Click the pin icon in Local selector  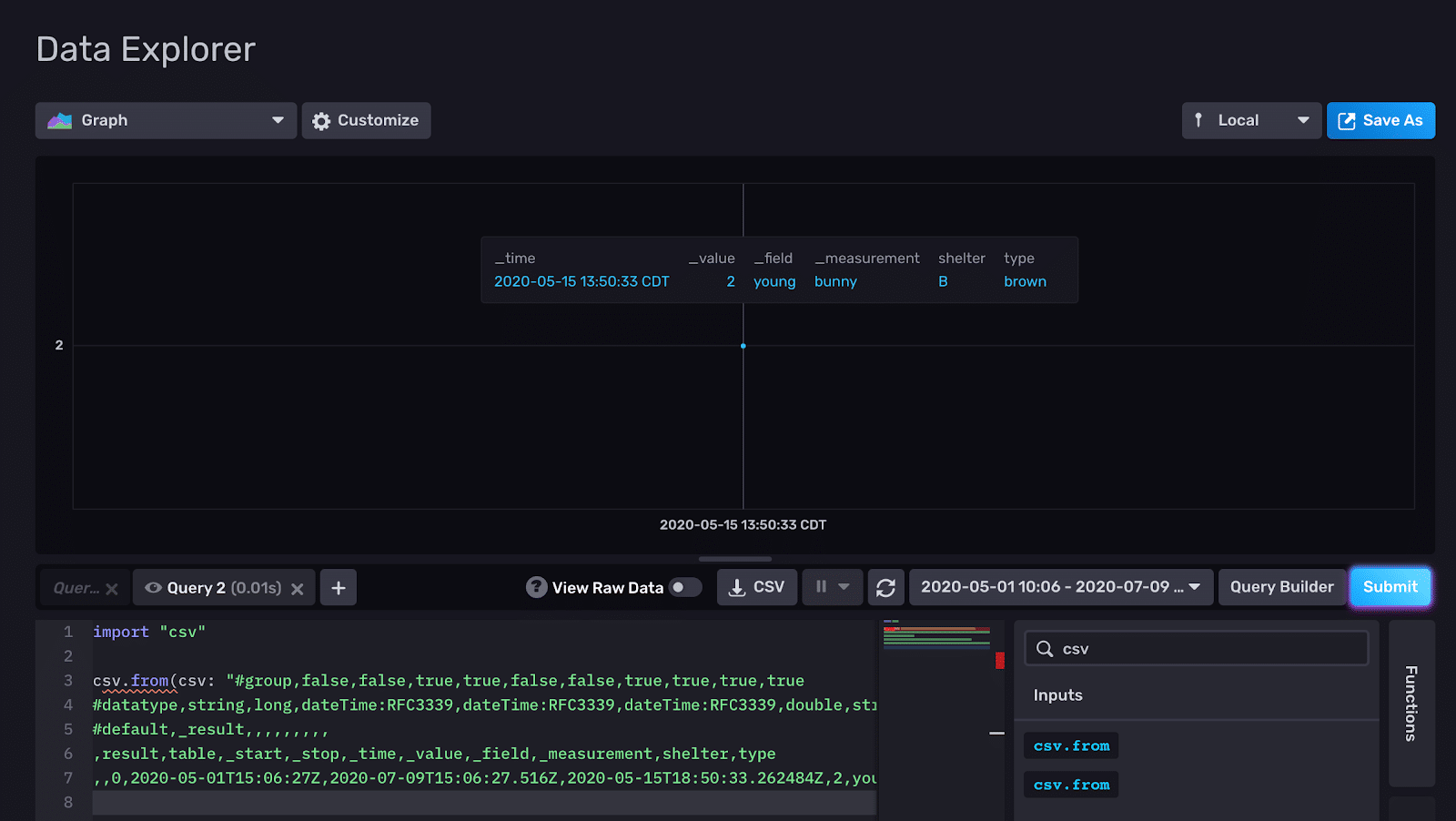tap(1198, 120)
